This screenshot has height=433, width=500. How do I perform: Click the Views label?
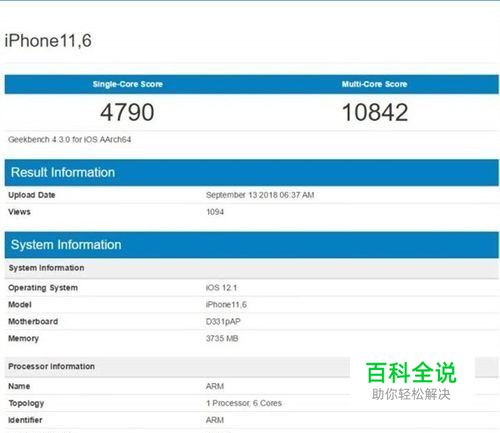[x=19, y=212]
